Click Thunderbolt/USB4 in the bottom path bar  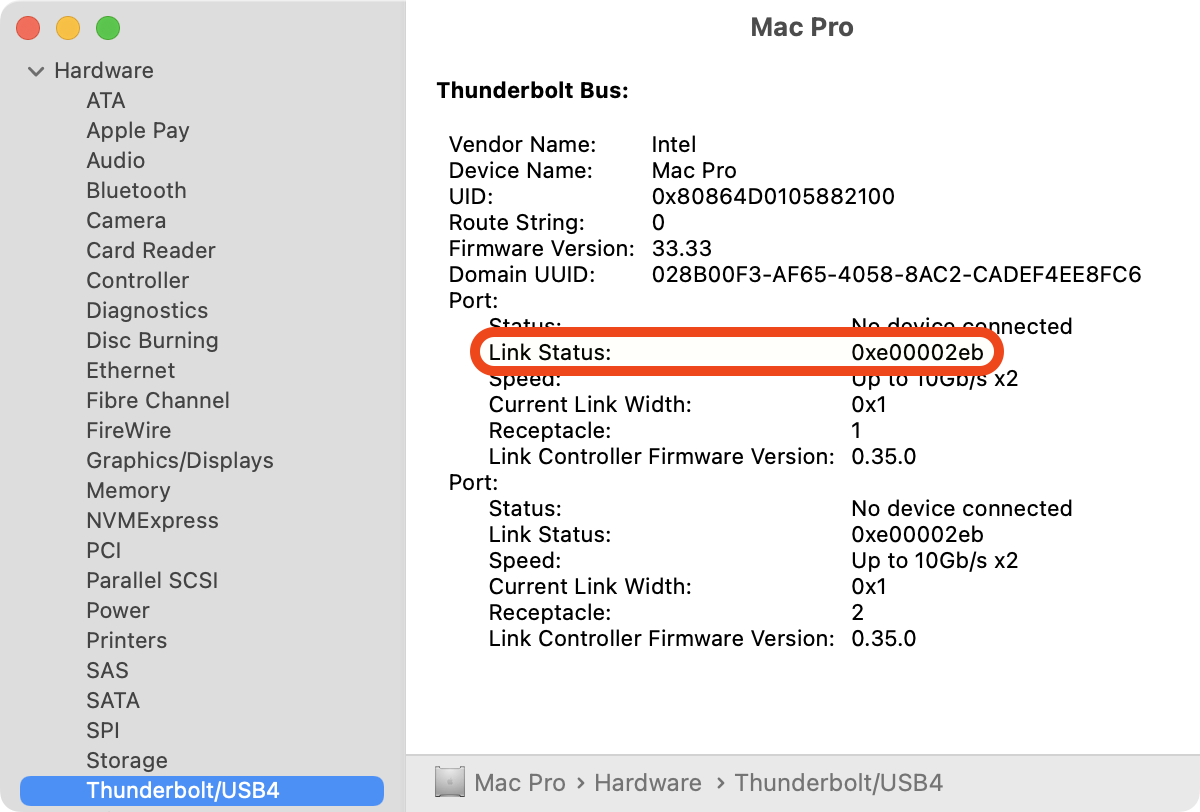coord(838,783)
